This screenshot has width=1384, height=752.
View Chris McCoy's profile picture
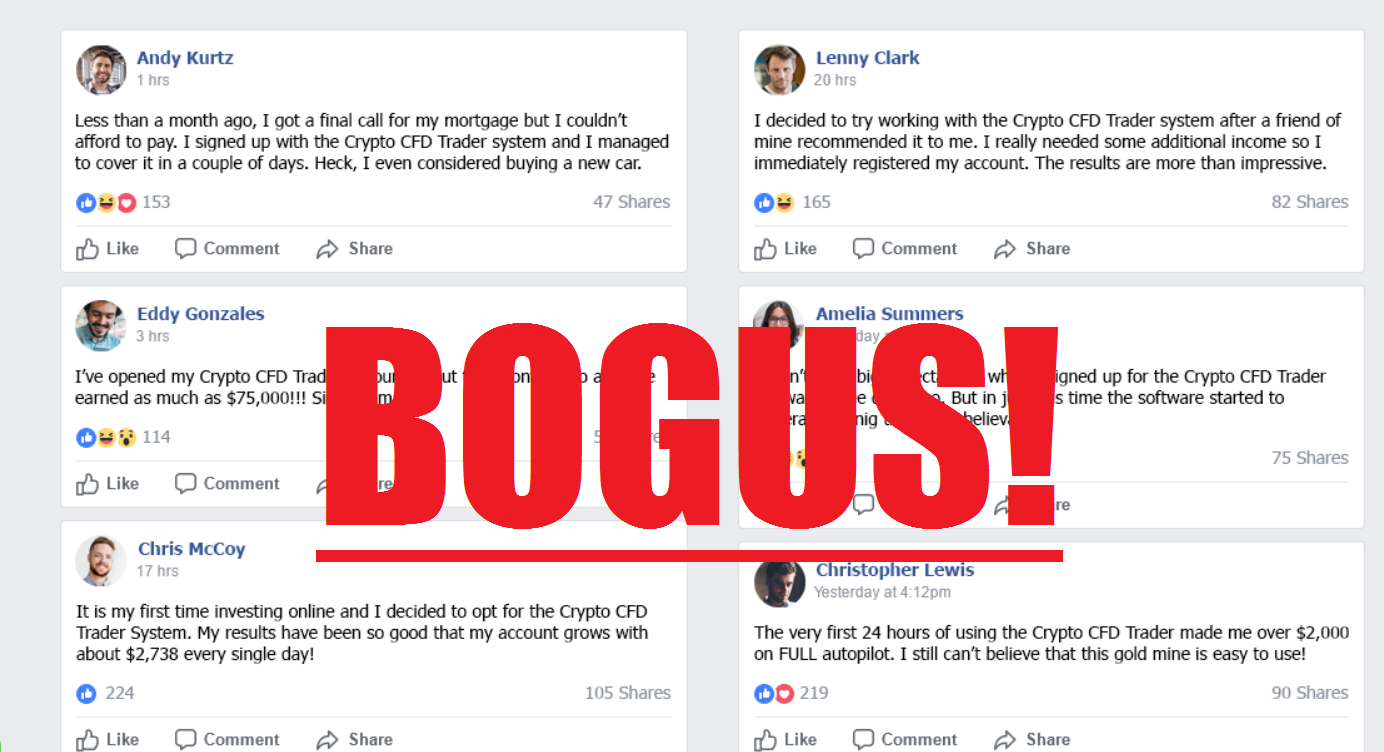pyautogui.click(x=101, y=560)
